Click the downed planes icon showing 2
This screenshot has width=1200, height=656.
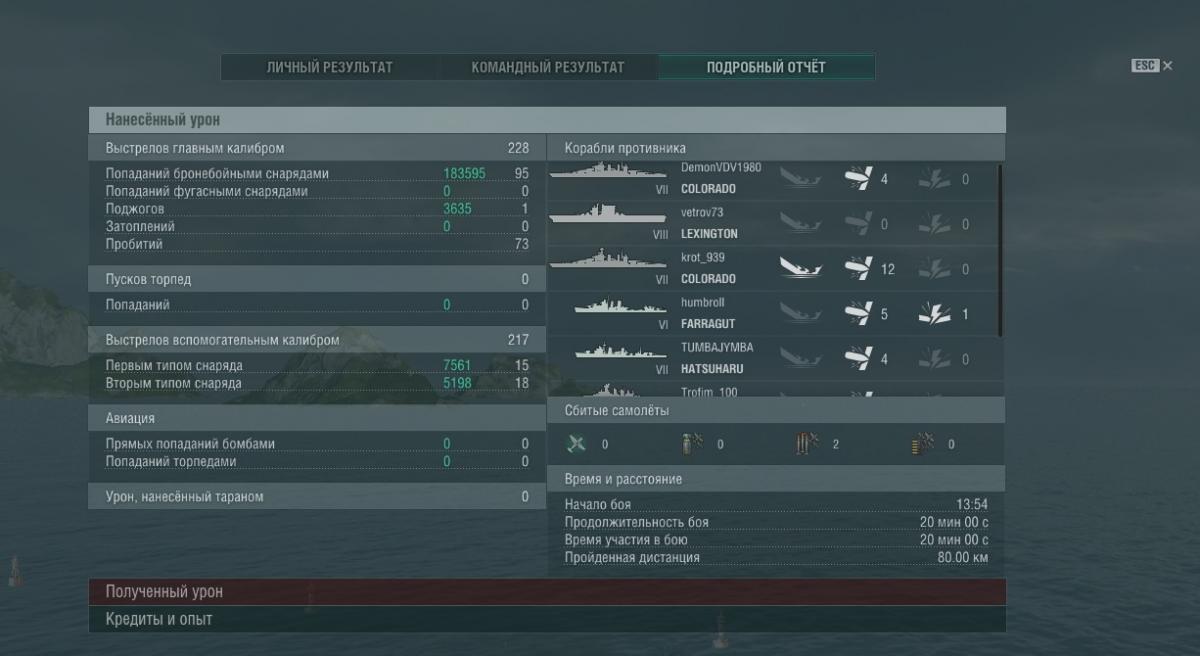click(806, 444)
